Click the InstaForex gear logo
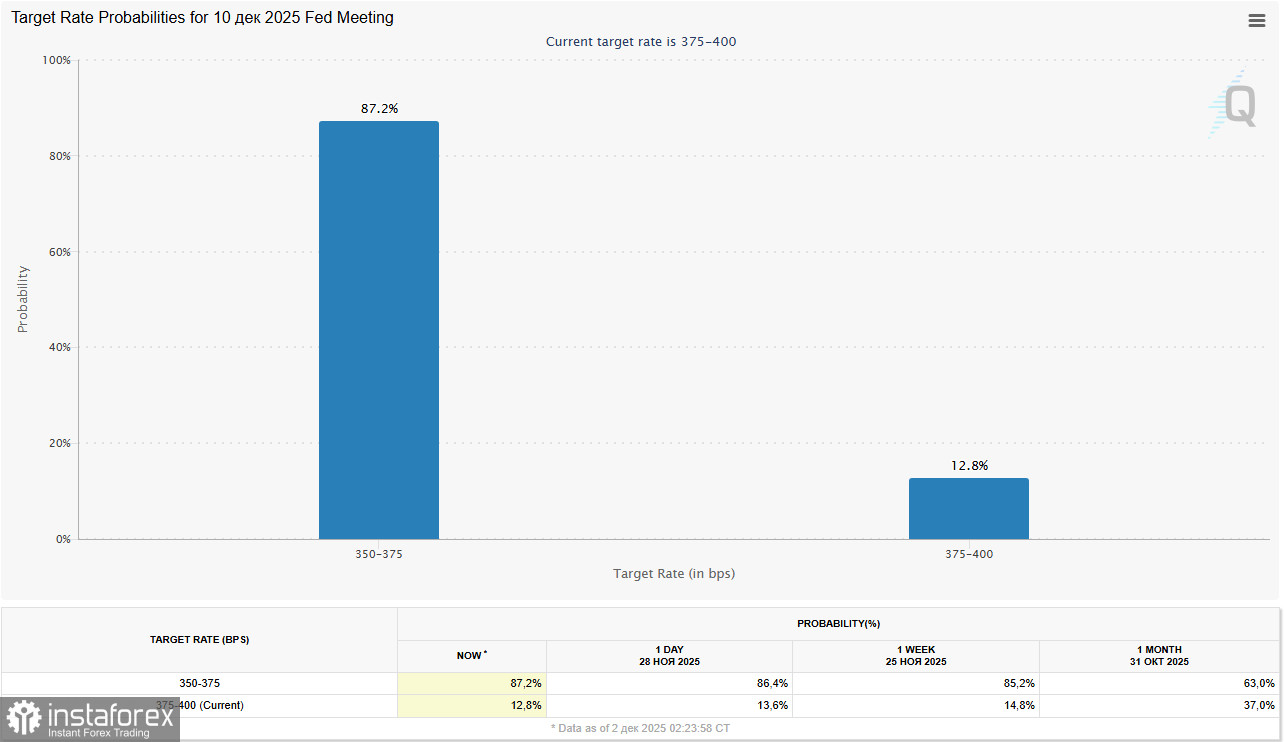1284x742 pixels. click(22, 719)
